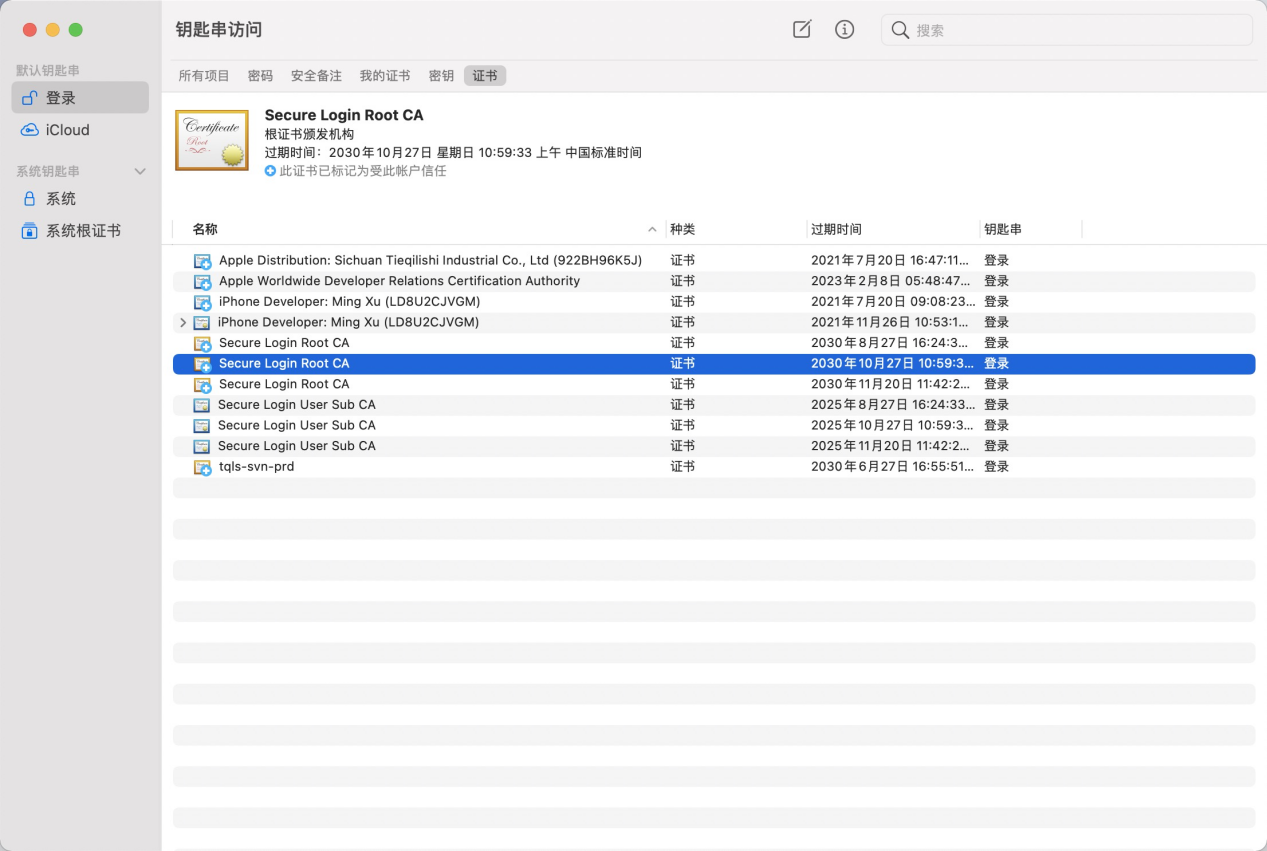Image resolution: width=1267 pixels, height=851 pixels.
Task: Select the 证书 tab
Action: [485, 76]
